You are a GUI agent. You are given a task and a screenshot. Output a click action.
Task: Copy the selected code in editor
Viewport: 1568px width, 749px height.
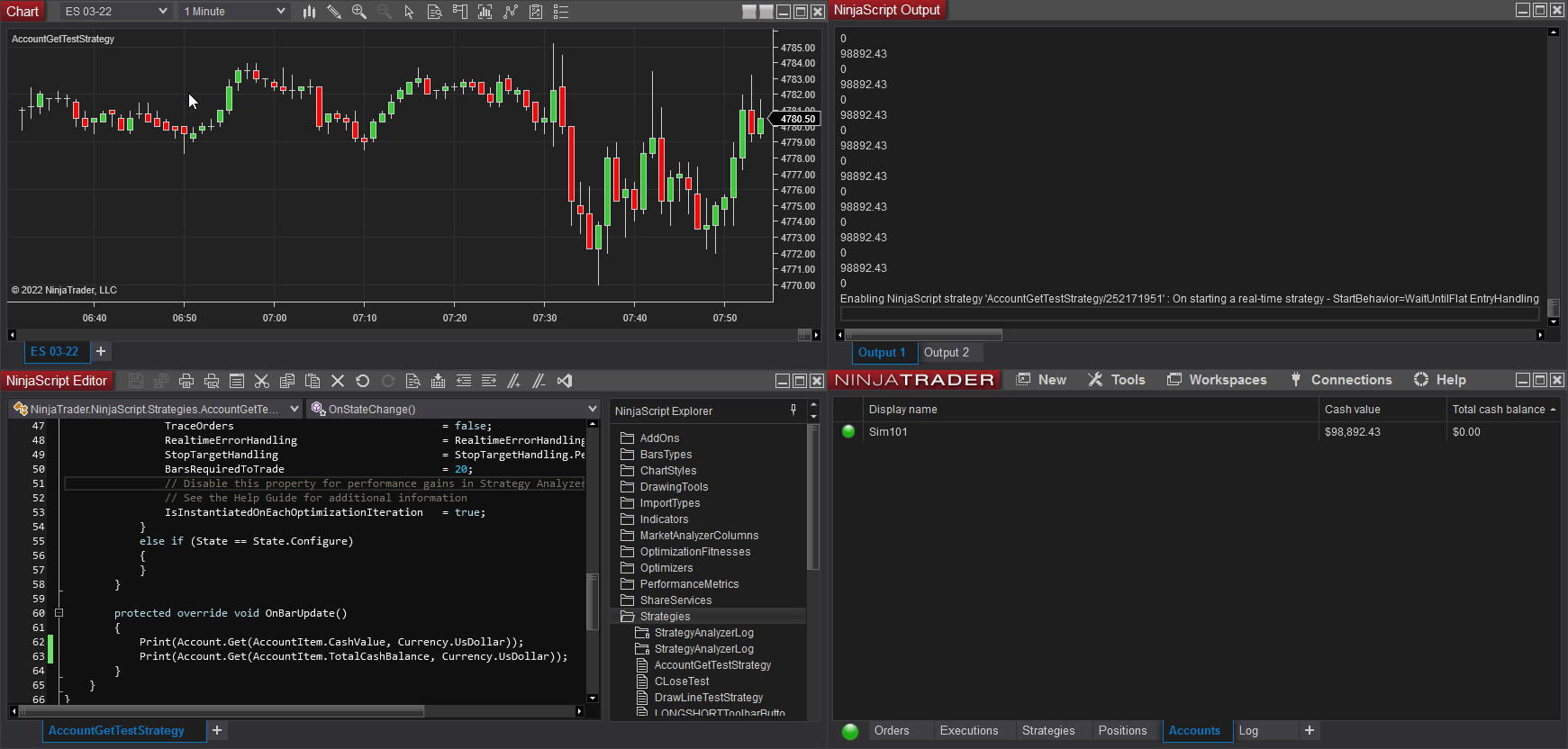click(287, 381)
